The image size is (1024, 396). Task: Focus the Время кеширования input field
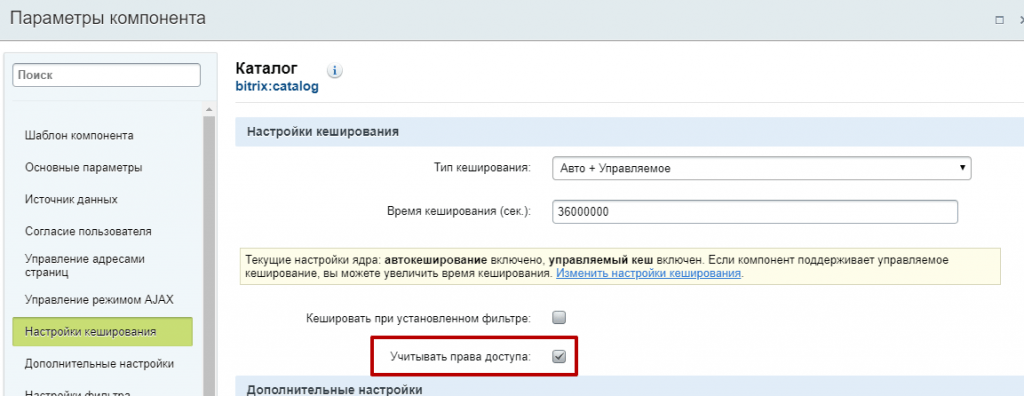coord(755,212)
